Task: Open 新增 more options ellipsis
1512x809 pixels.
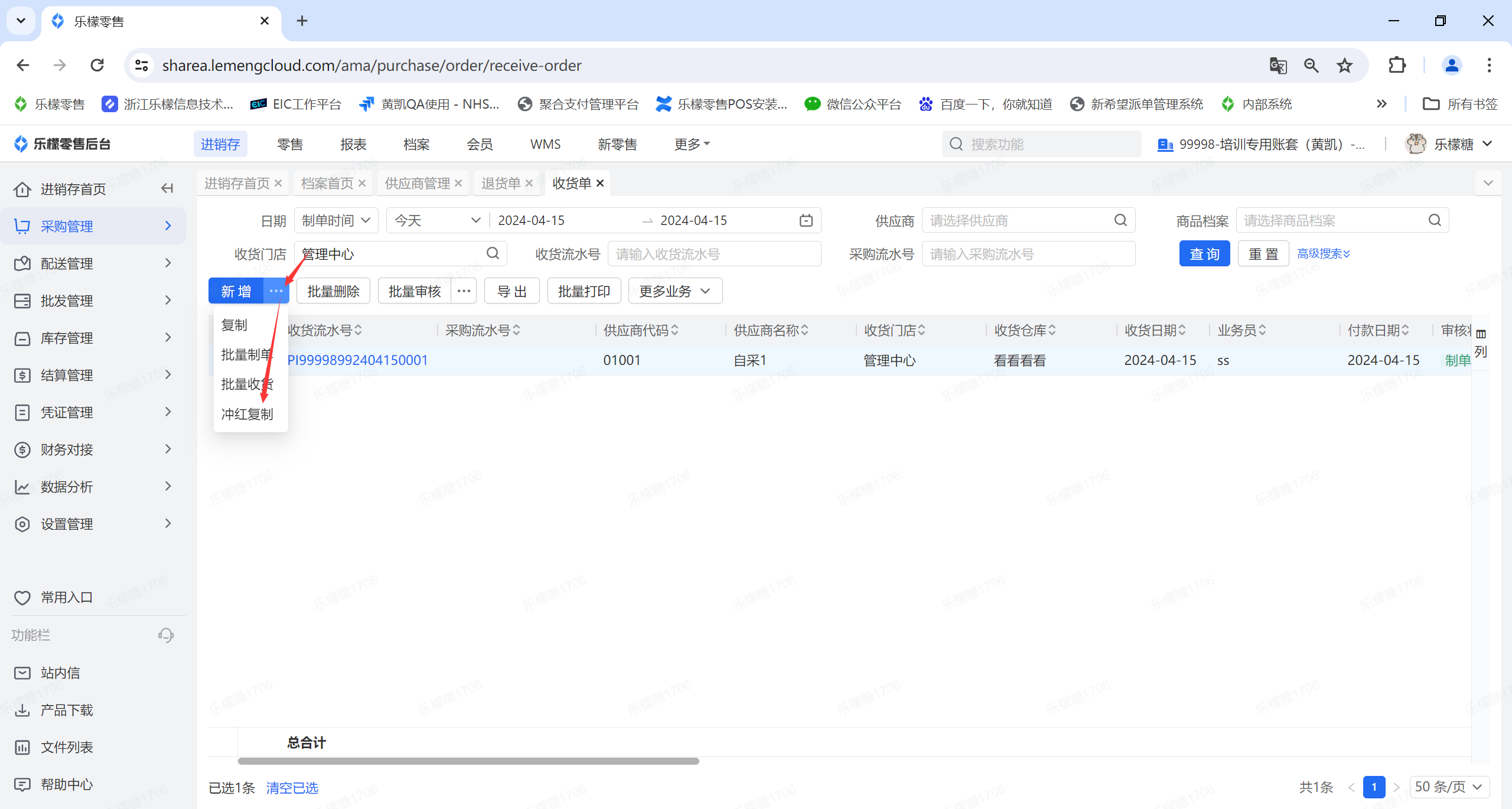Action: coord(276,291)
